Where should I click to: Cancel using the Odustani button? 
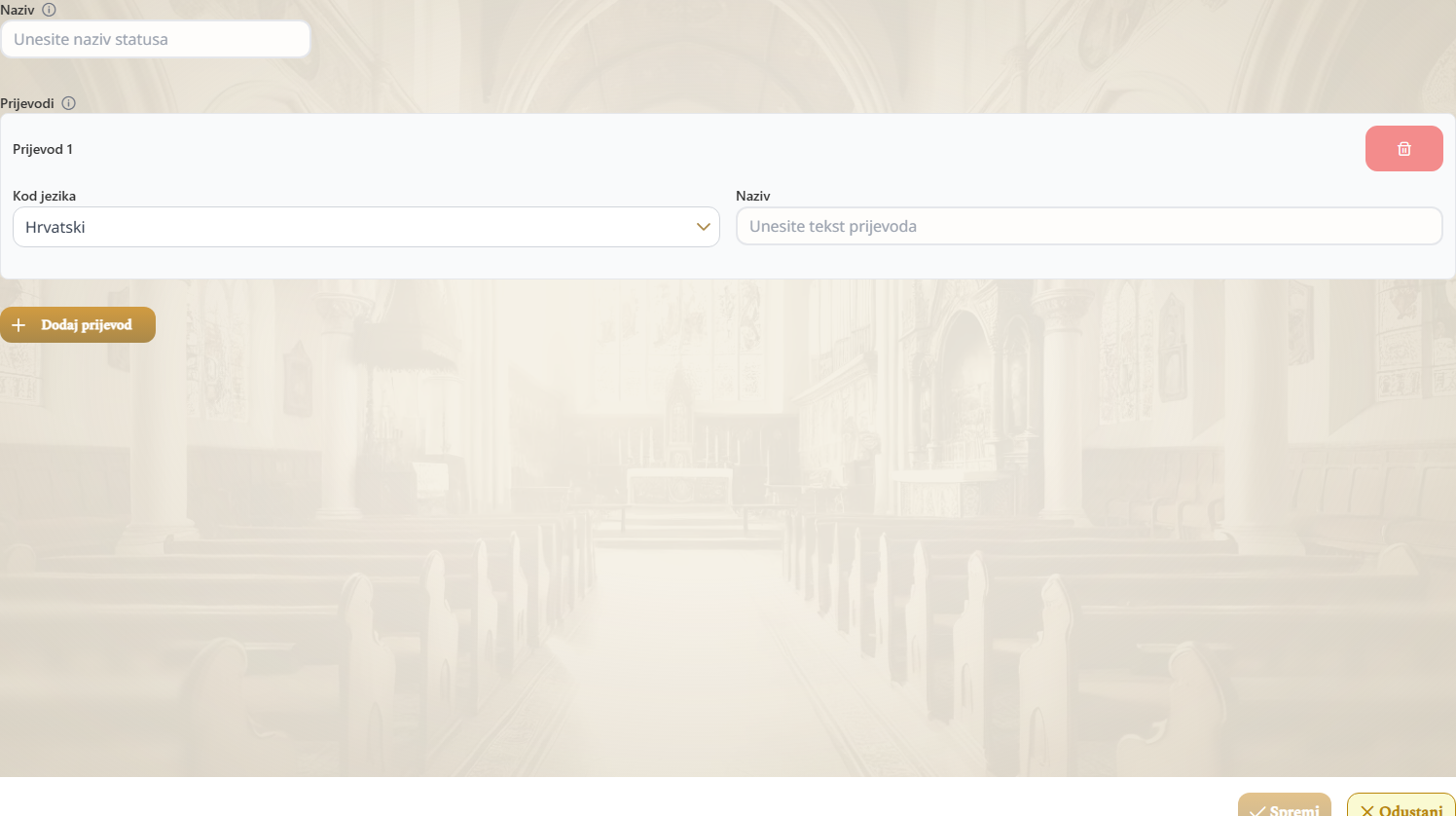point(1401,805)
